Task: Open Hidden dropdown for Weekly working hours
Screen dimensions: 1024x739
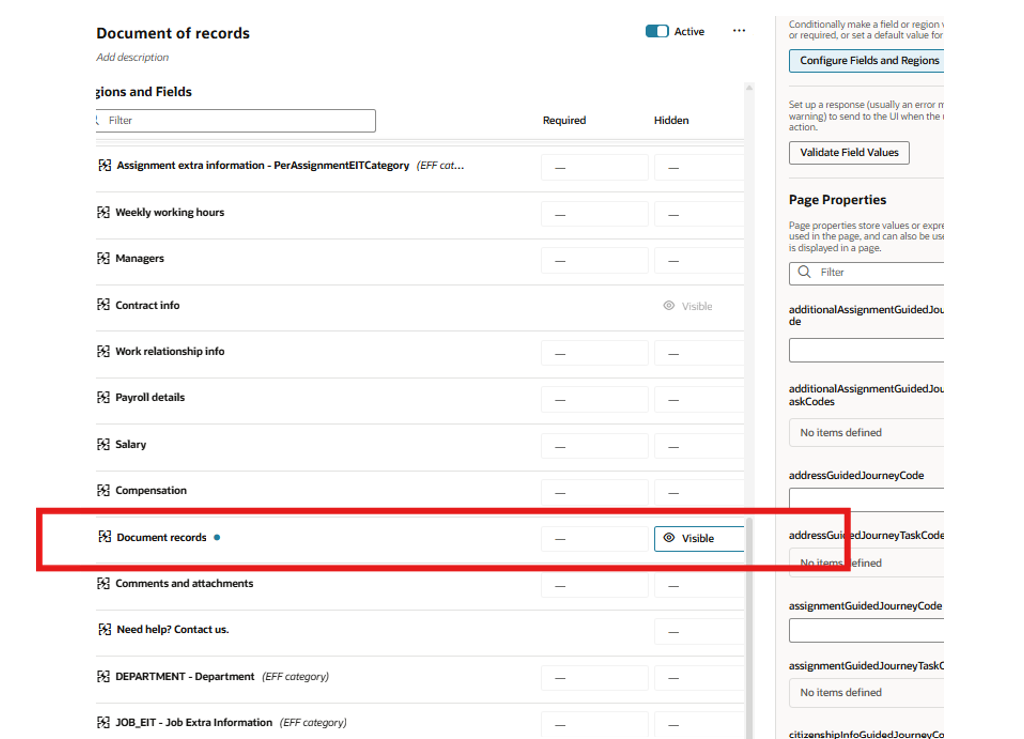Action: coord(699,214)
